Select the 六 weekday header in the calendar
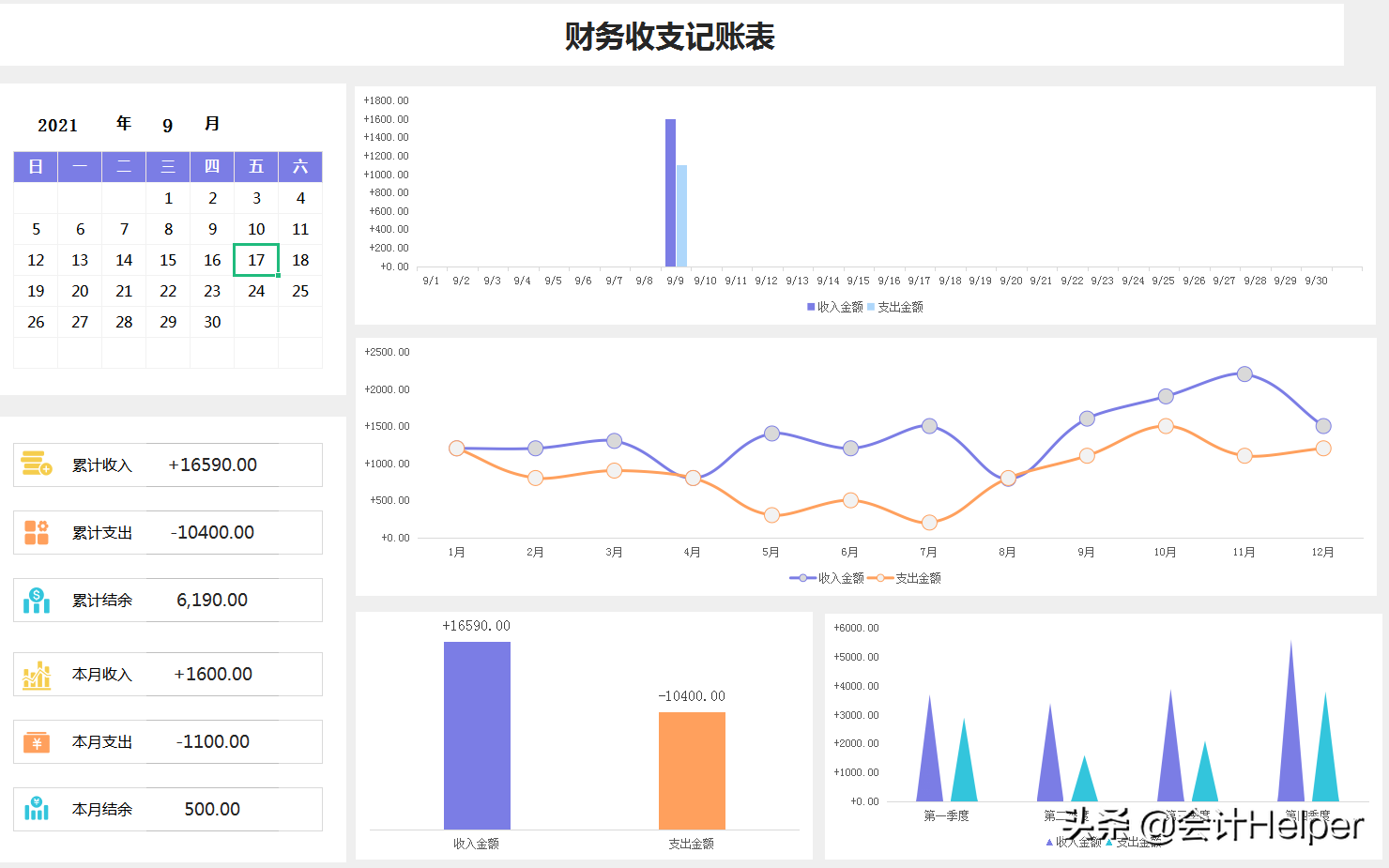 300,166
